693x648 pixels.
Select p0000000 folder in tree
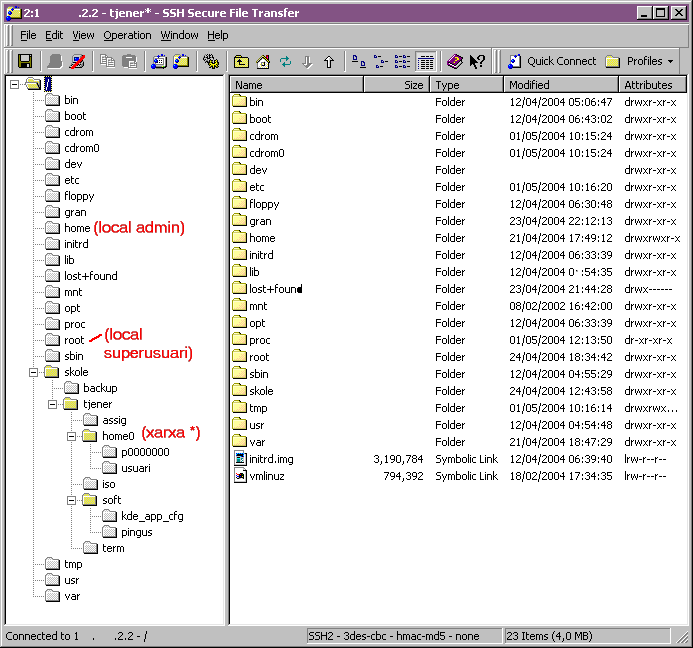[x=145, y=452]
